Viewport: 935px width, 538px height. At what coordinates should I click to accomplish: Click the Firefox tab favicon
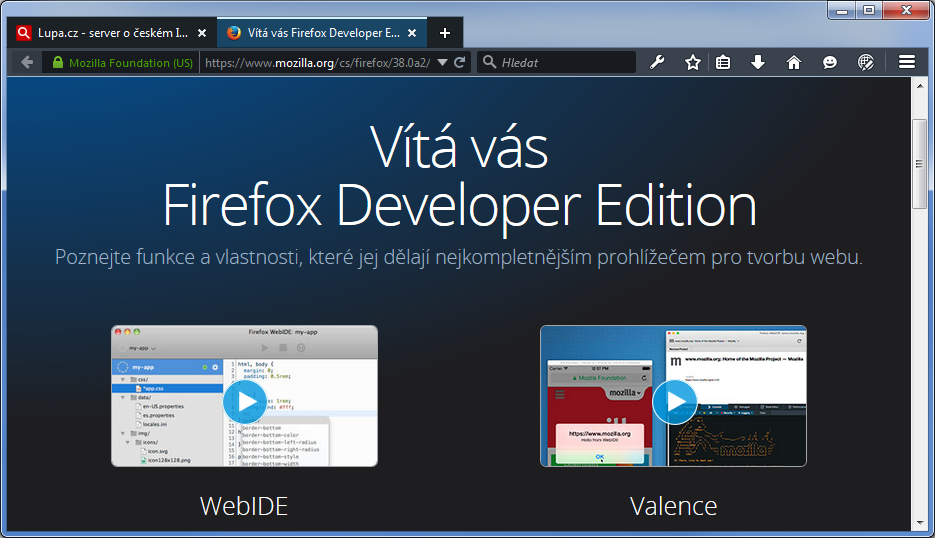coord(234,32)
